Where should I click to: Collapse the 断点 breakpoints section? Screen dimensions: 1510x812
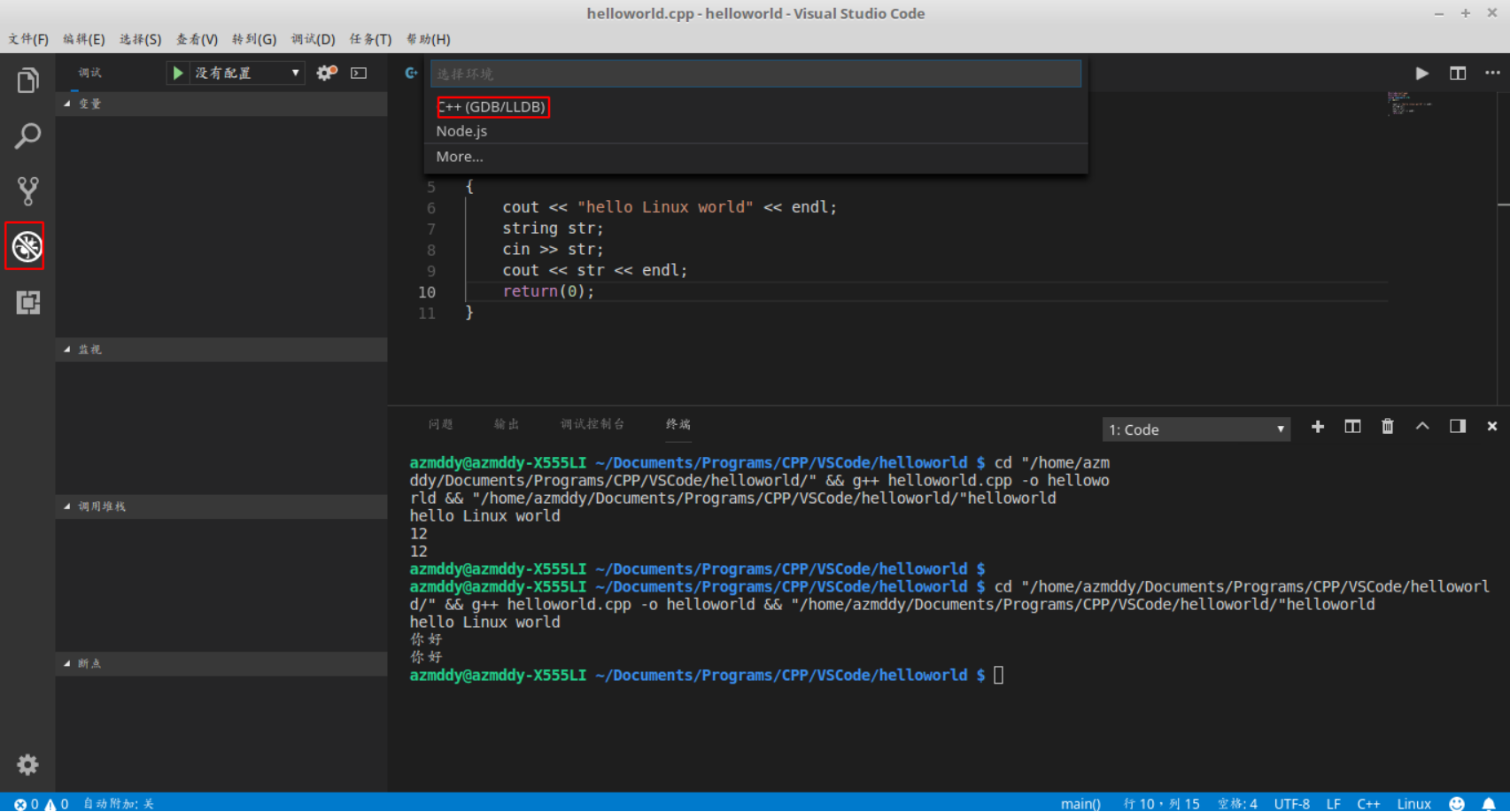point(221,663)
